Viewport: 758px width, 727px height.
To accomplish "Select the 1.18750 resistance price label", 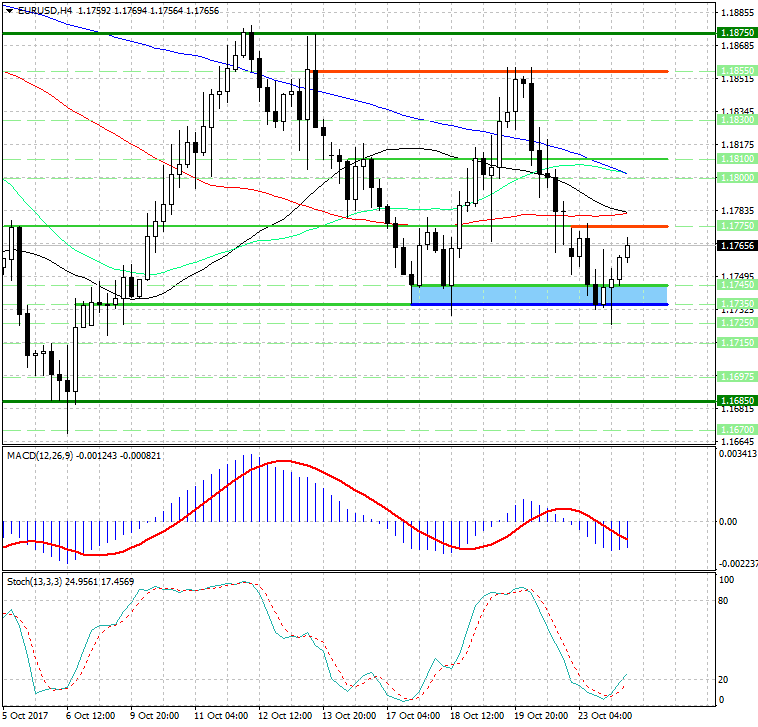I will point(736,33).
